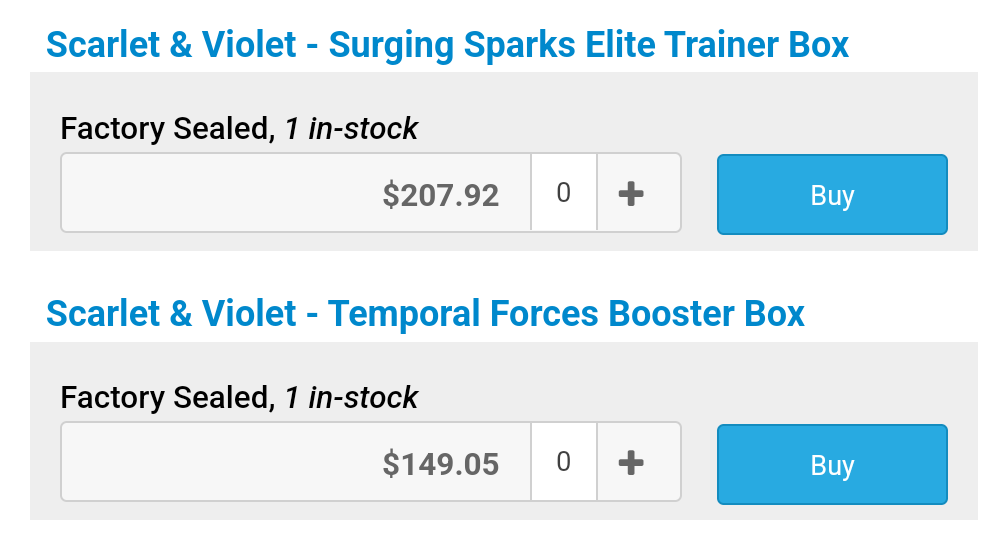Screen dimensions: 1008x542
Task: Open Temporal Forces Booster Box product link
Action: click(425, 314)
